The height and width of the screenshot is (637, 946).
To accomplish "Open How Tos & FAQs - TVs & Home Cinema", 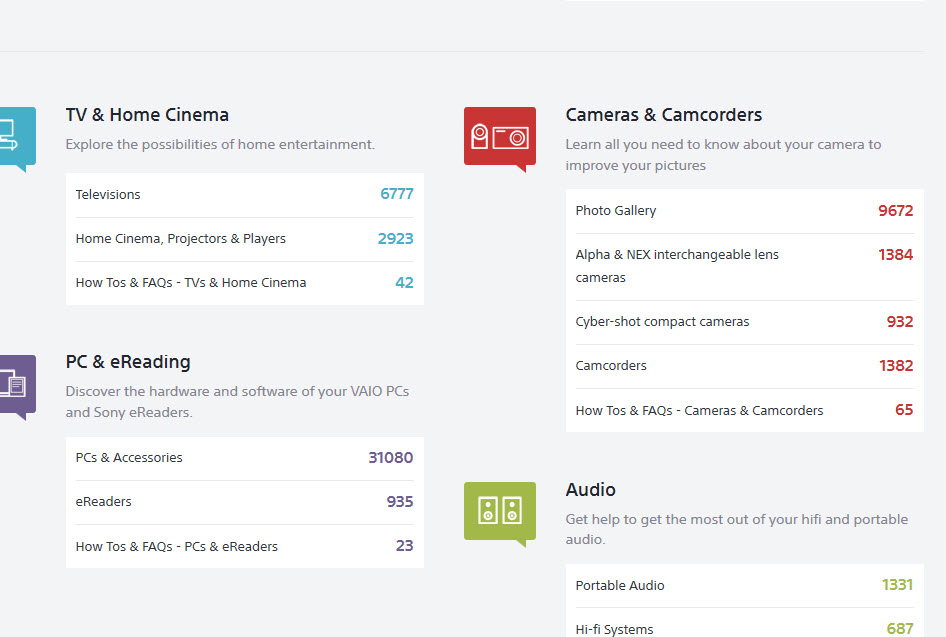I will click(x=191, y=283).
